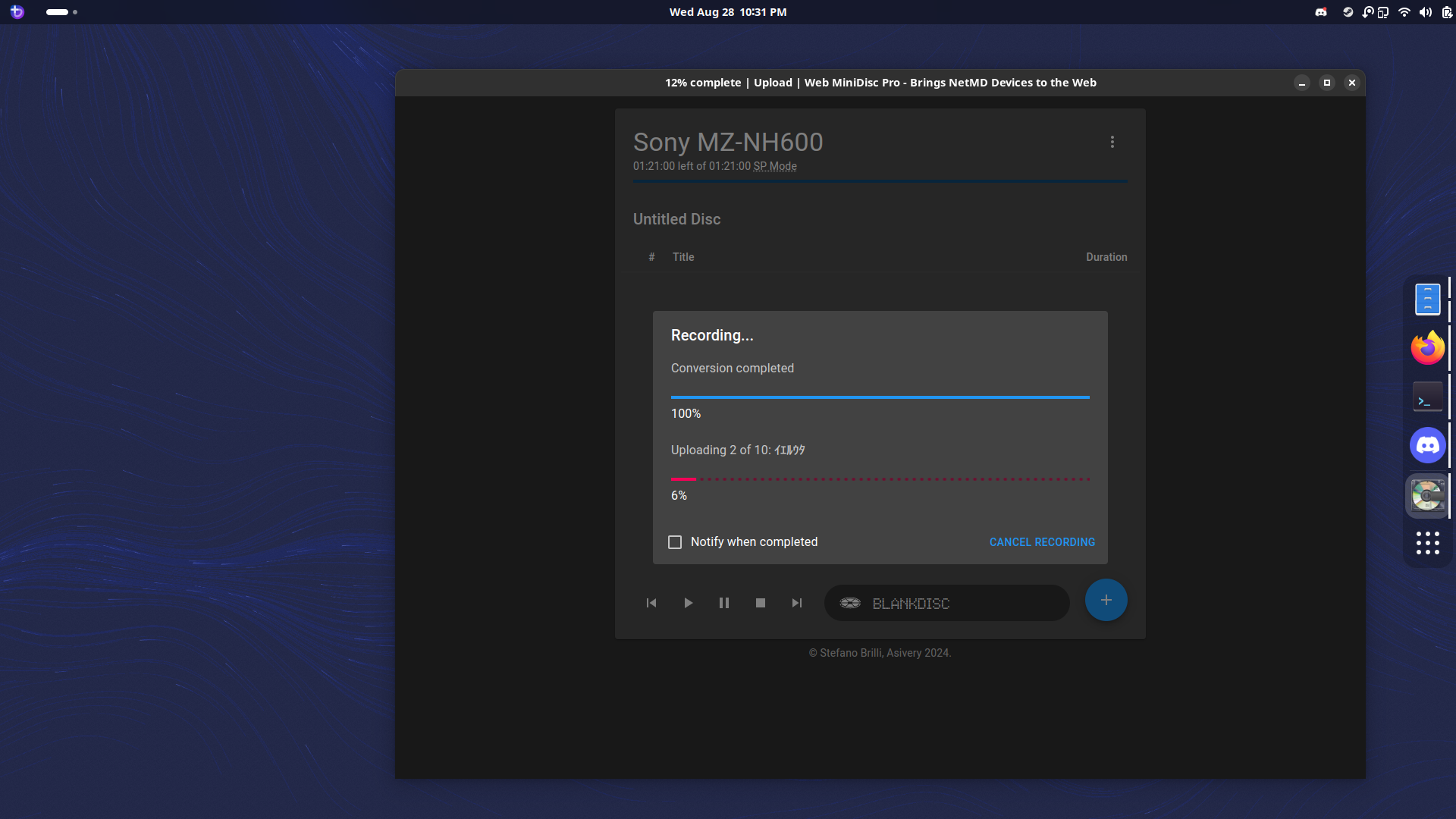Click the BLANKDISC display panel
The height and width of the screenshot is (819, 1456).
[946, 603]
